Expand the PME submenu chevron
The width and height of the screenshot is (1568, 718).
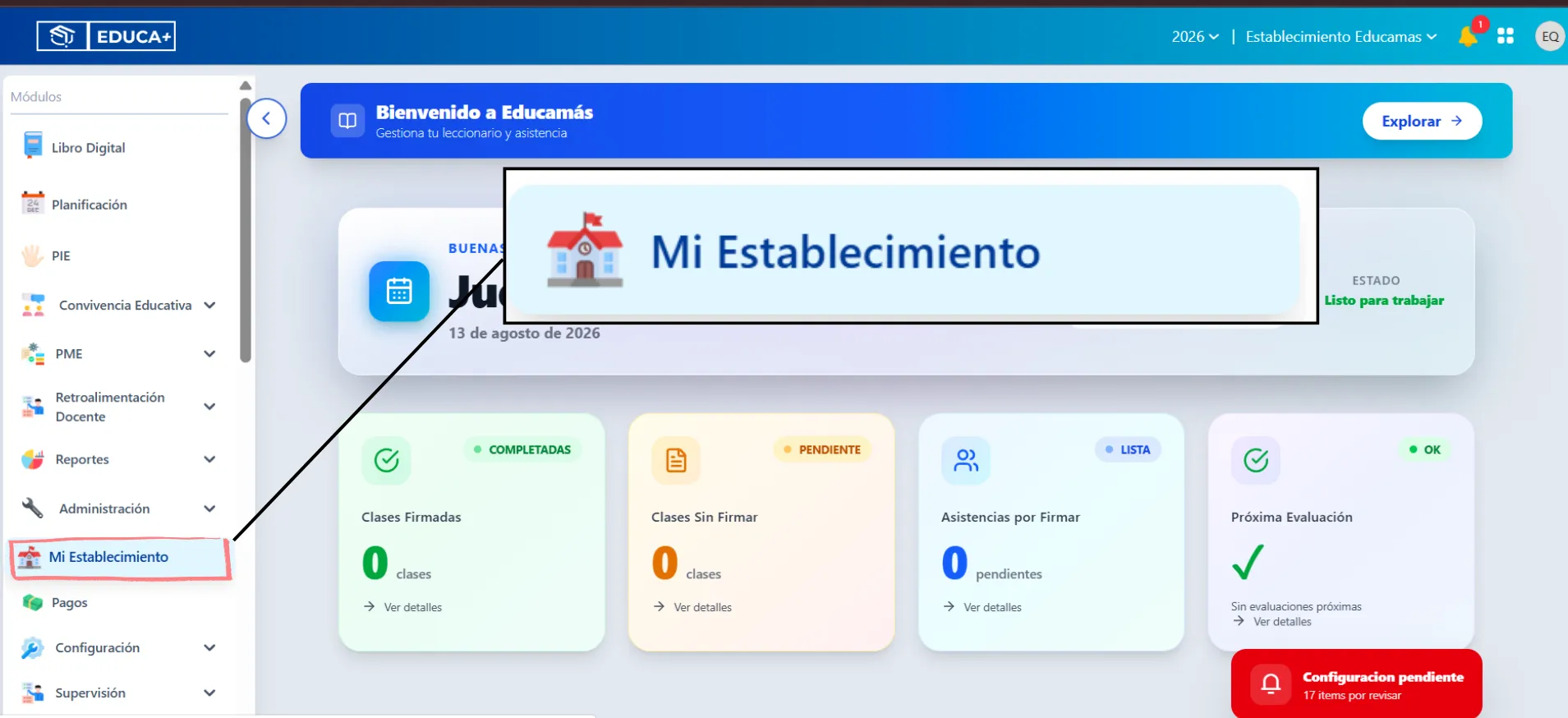click(209, 354)
